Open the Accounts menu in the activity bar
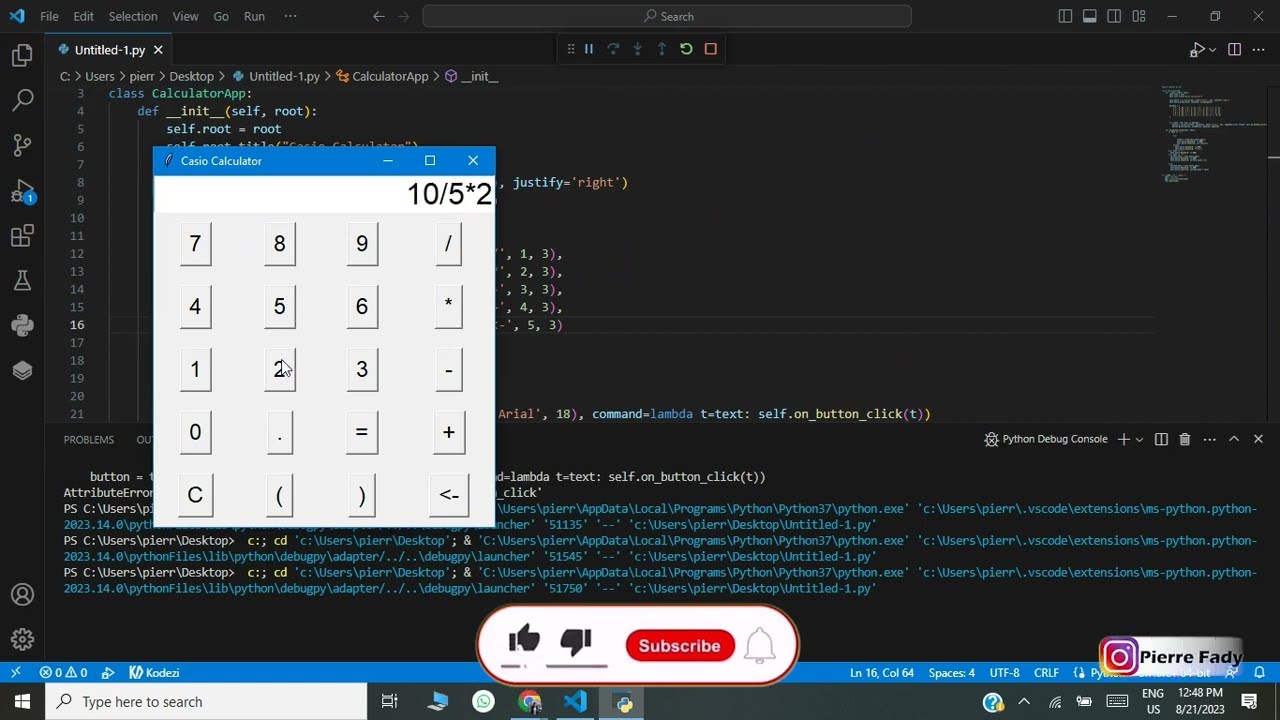The width and height of the screenshot is (1280, 720). pyautogui.click(x=22, y=595)
